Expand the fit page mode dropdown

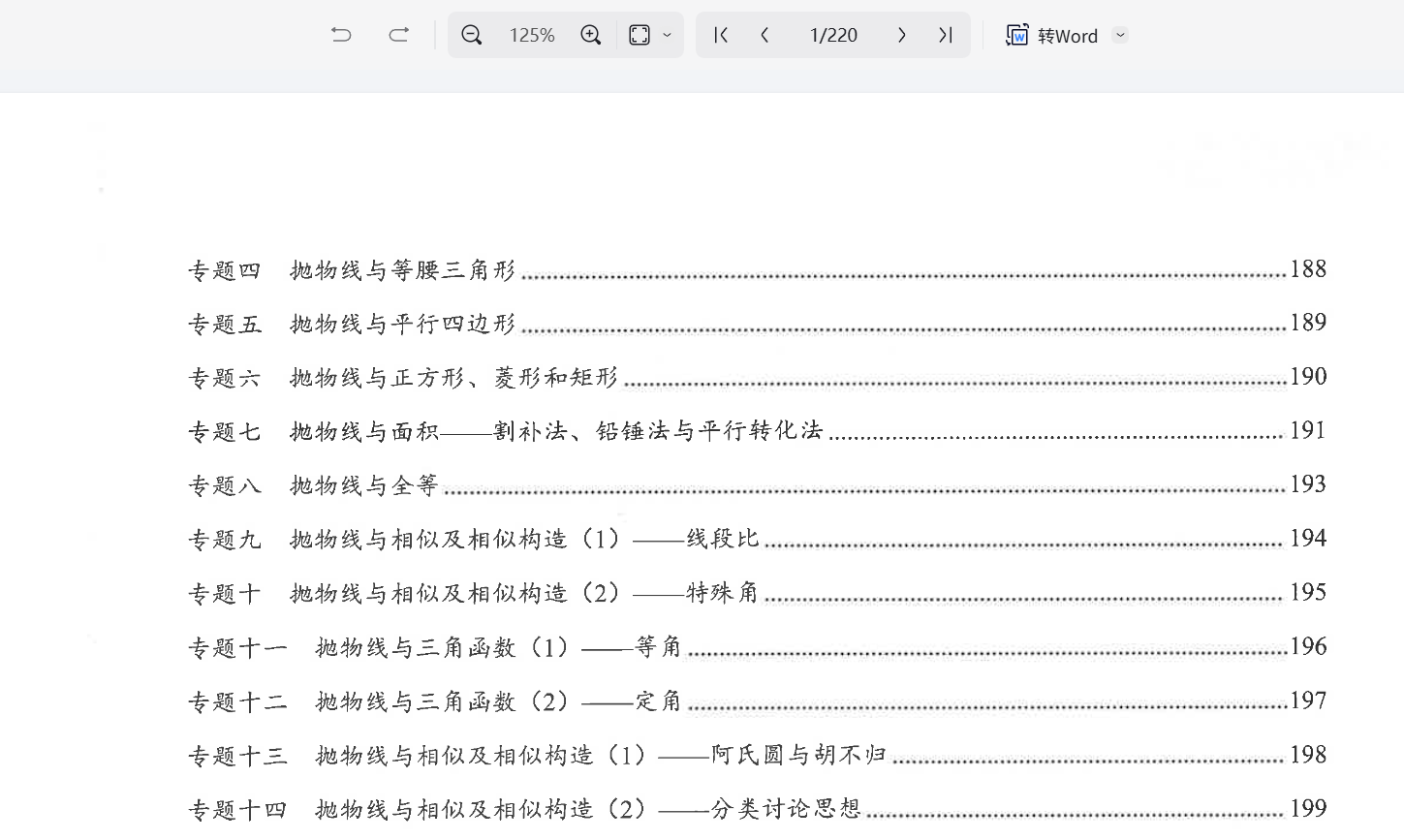[x=668, y=35]
